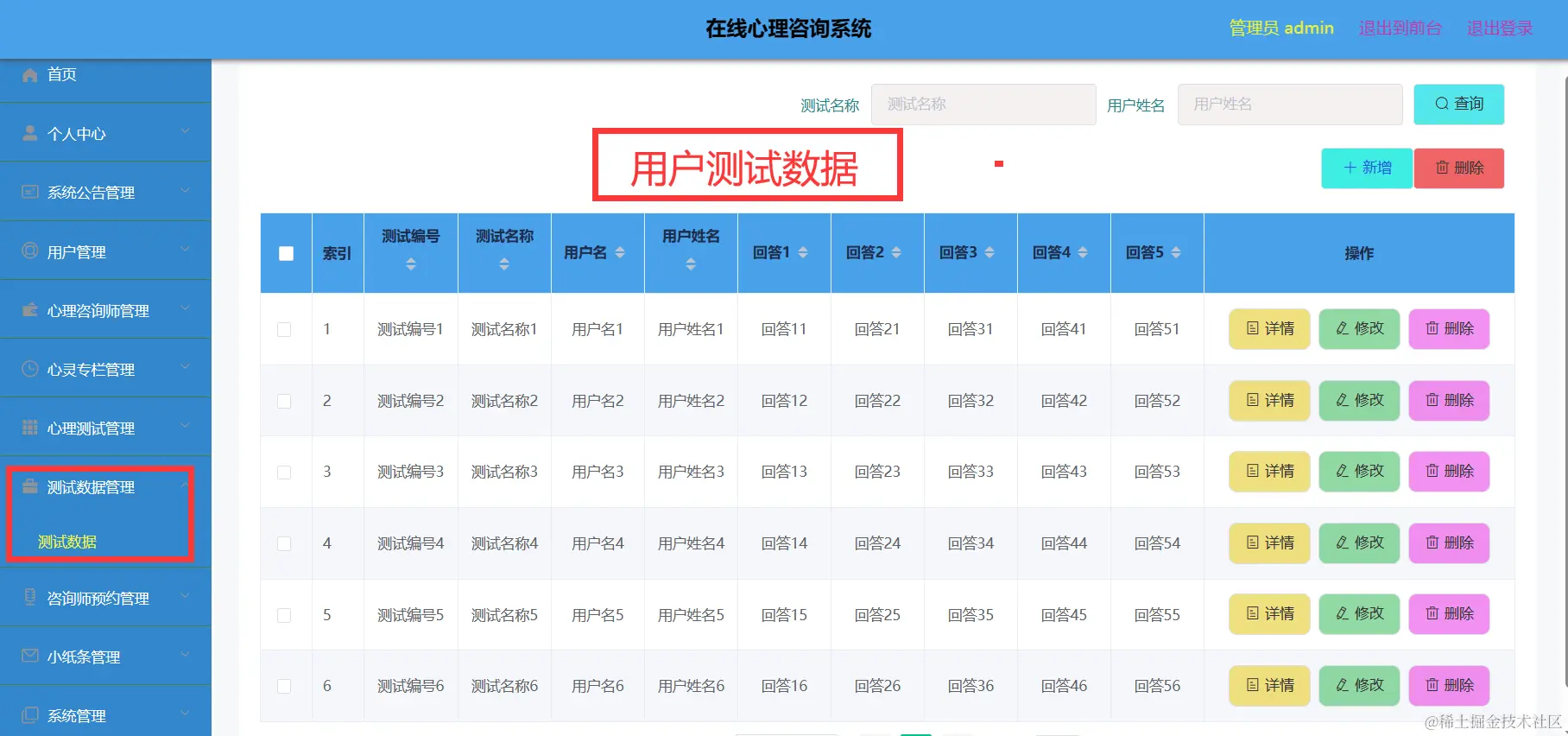Expand the 系统管理 menu chevron

[185, 714]
